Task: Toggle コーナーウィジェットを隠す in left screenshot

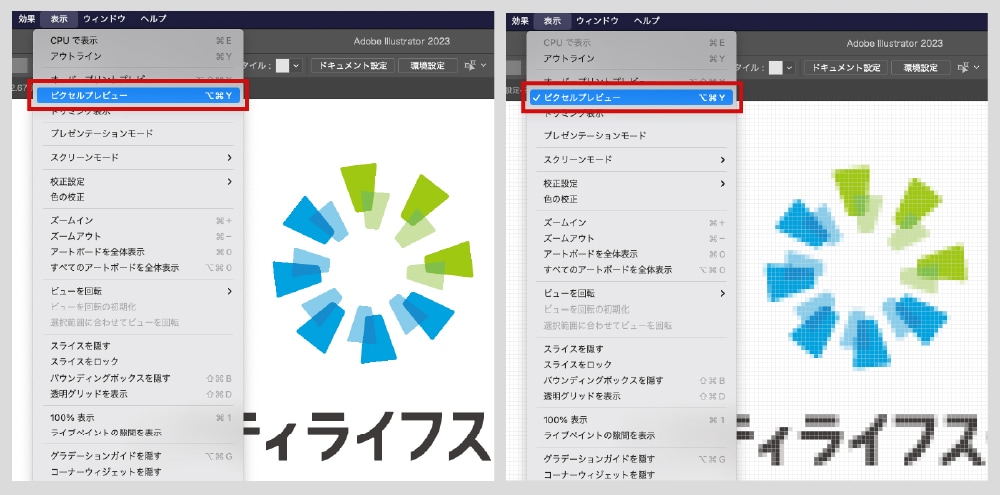Action: 138,471
